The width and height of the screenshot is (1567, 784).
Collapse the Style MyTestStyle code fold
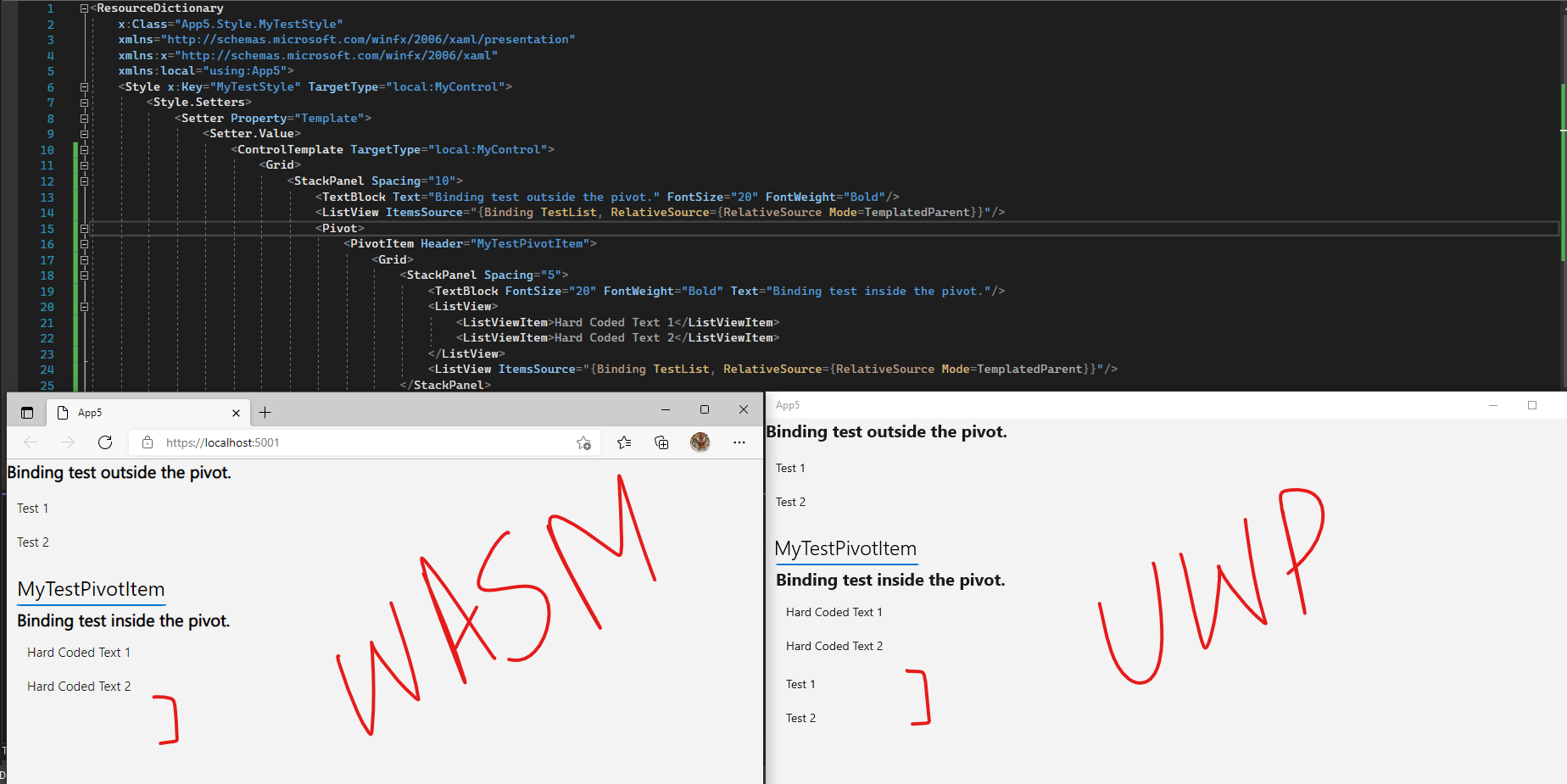tap(82, 86)
